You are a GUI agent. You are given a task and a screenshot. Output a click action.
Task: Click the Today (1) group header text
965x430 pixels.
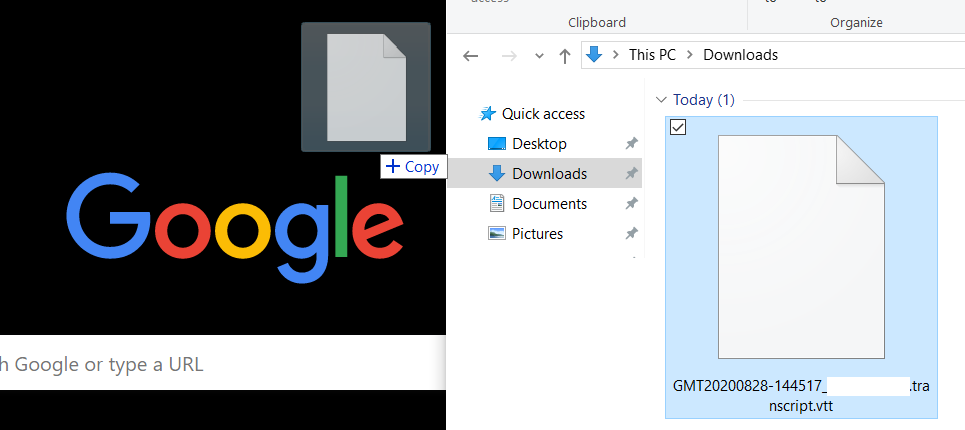[703, 100]
